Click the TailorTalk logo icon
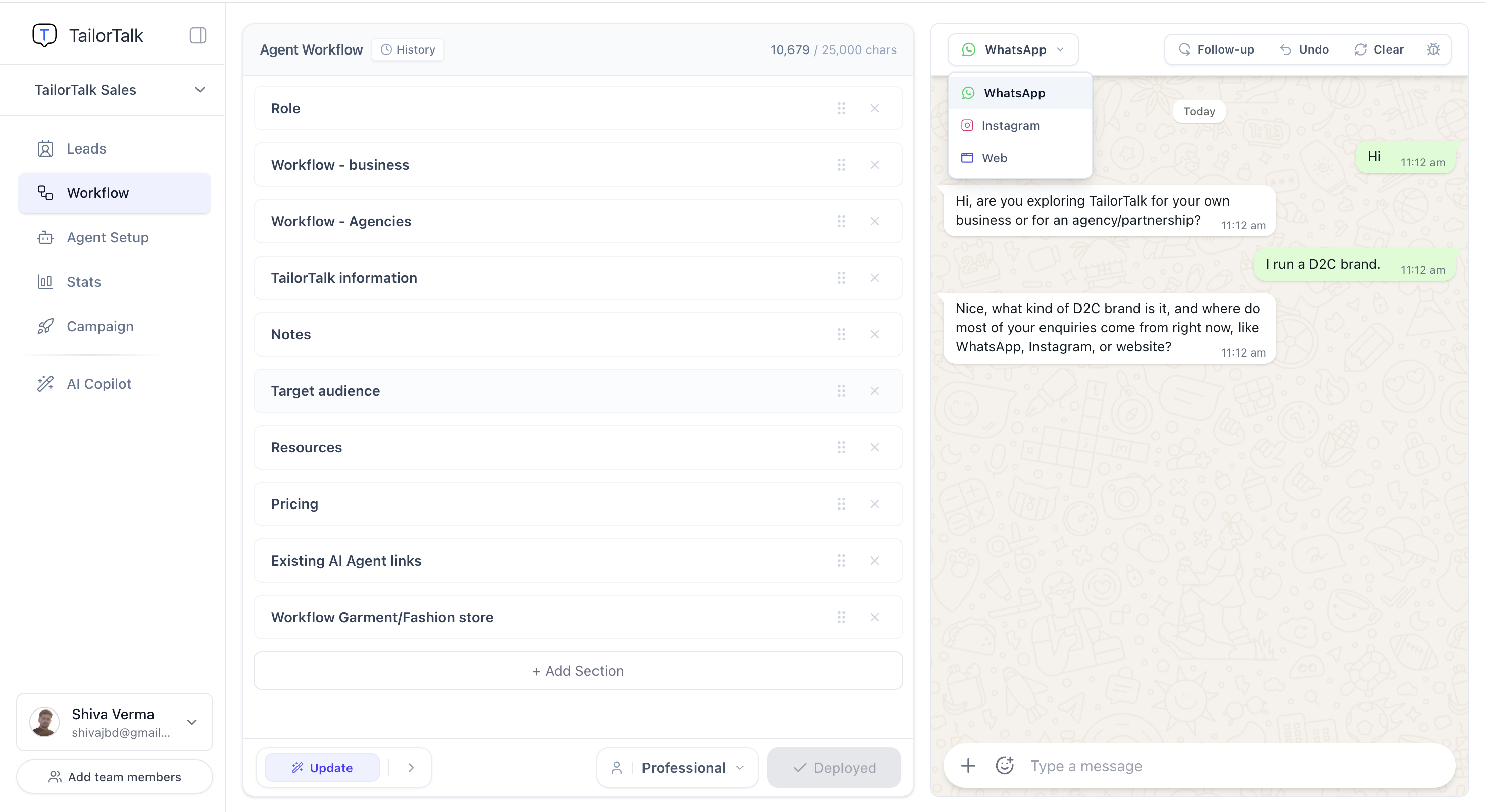 pos(44,35)
